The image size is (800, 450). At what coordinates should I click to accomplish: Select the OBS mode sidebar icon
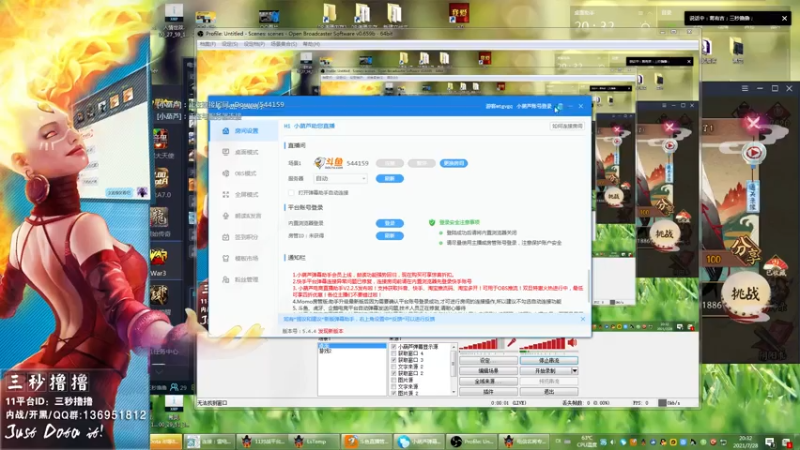tap(226, 173)
